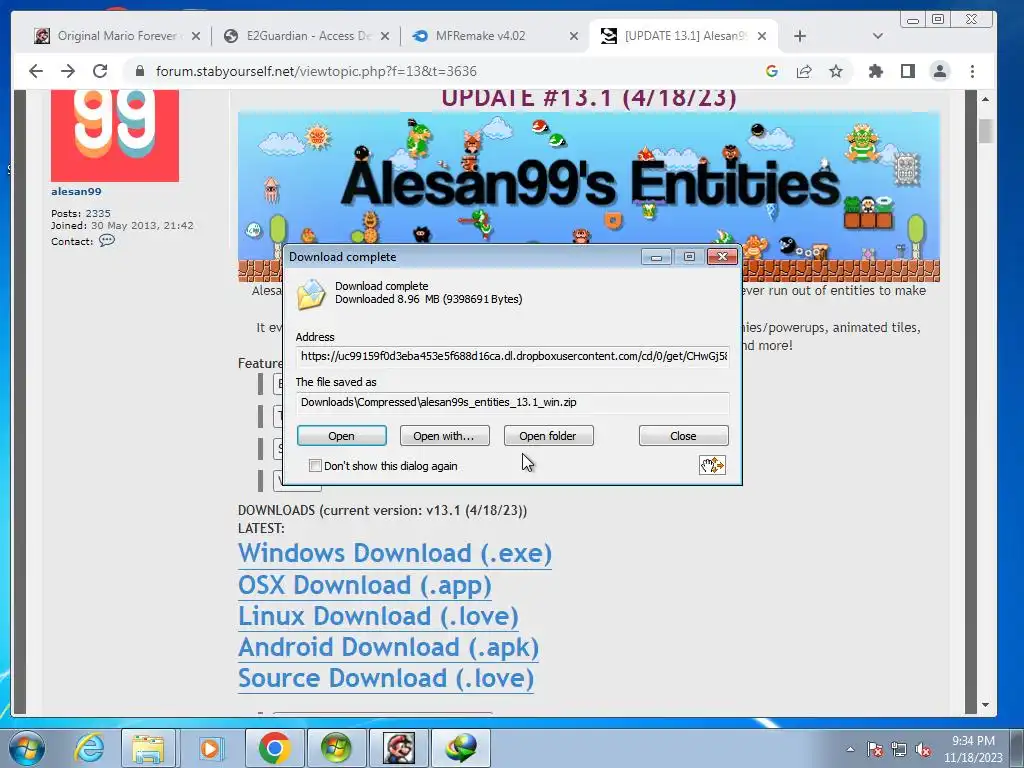Screen dimensions: 1024x768
Task: Open the Chrome profile icon
Action: coord(940,71)
